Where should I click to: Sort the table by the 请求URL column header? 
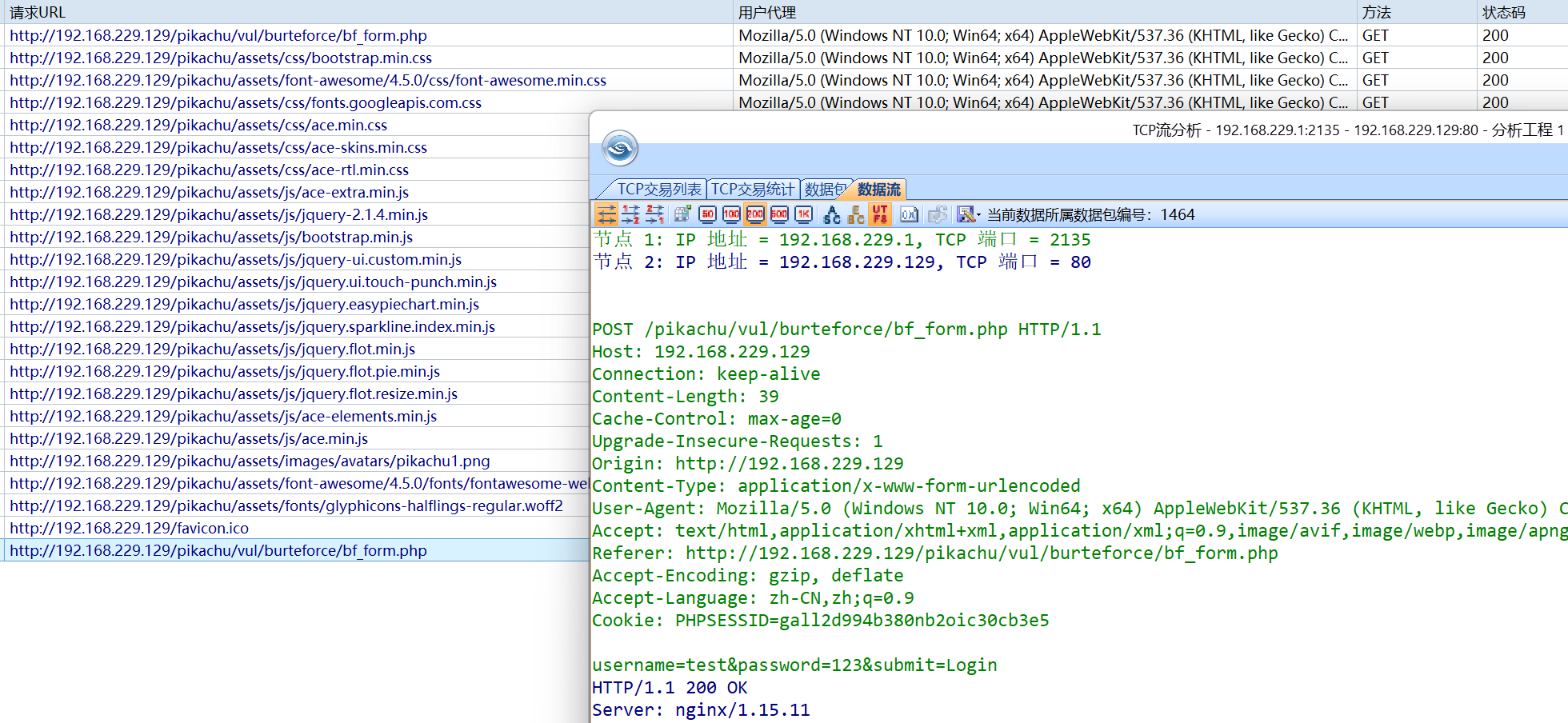[x=368, y=12]
